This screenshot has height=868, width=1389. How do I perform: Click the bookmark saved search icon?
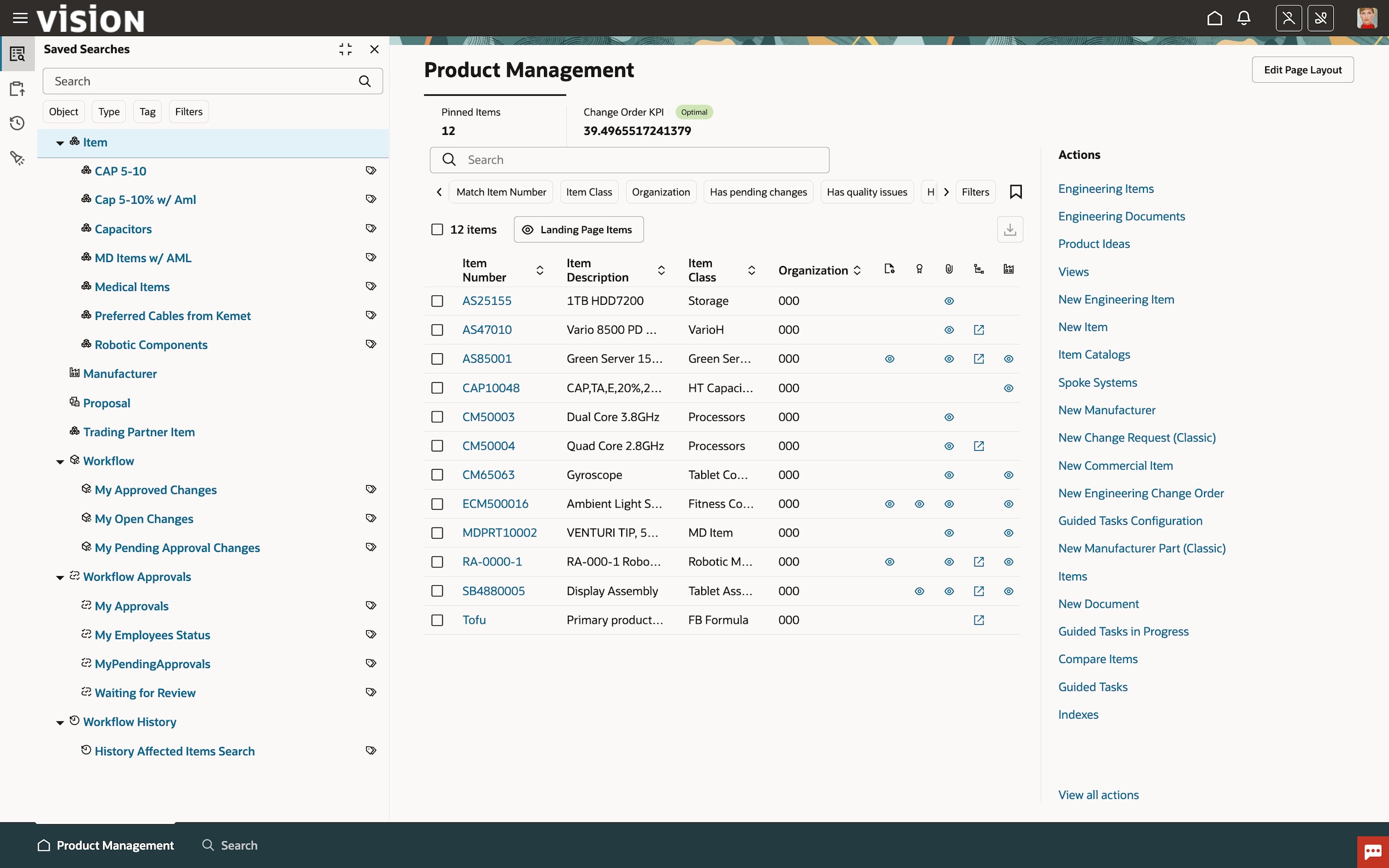(1015, 192)
